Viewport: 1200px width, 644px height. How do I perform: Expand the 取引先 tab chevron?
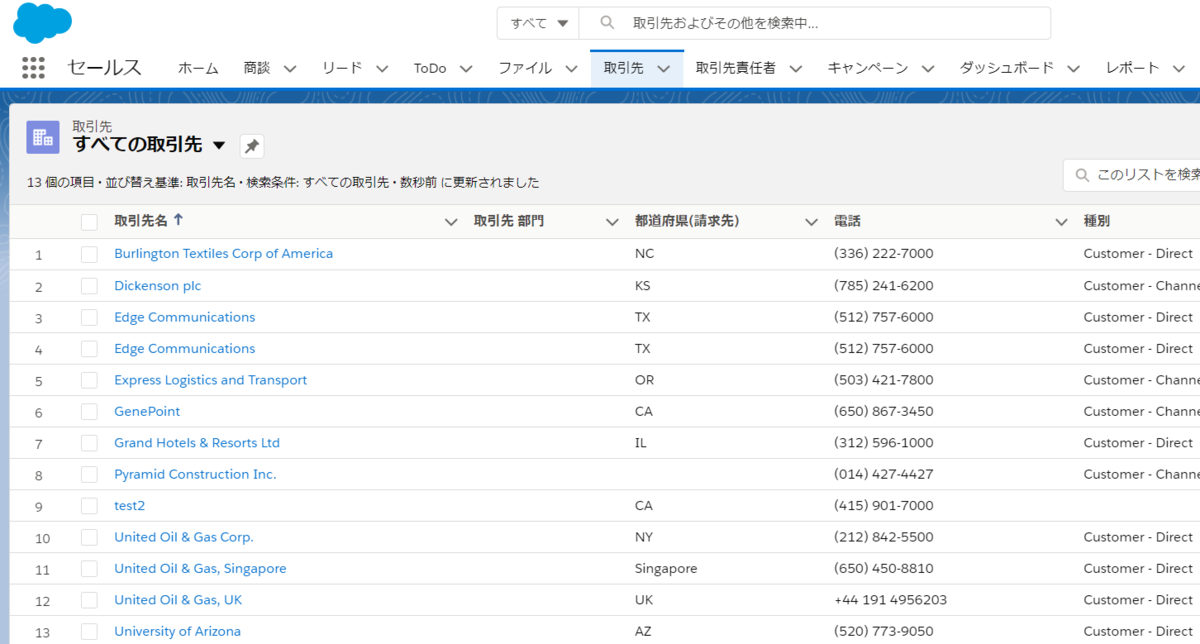coord(663,68)
